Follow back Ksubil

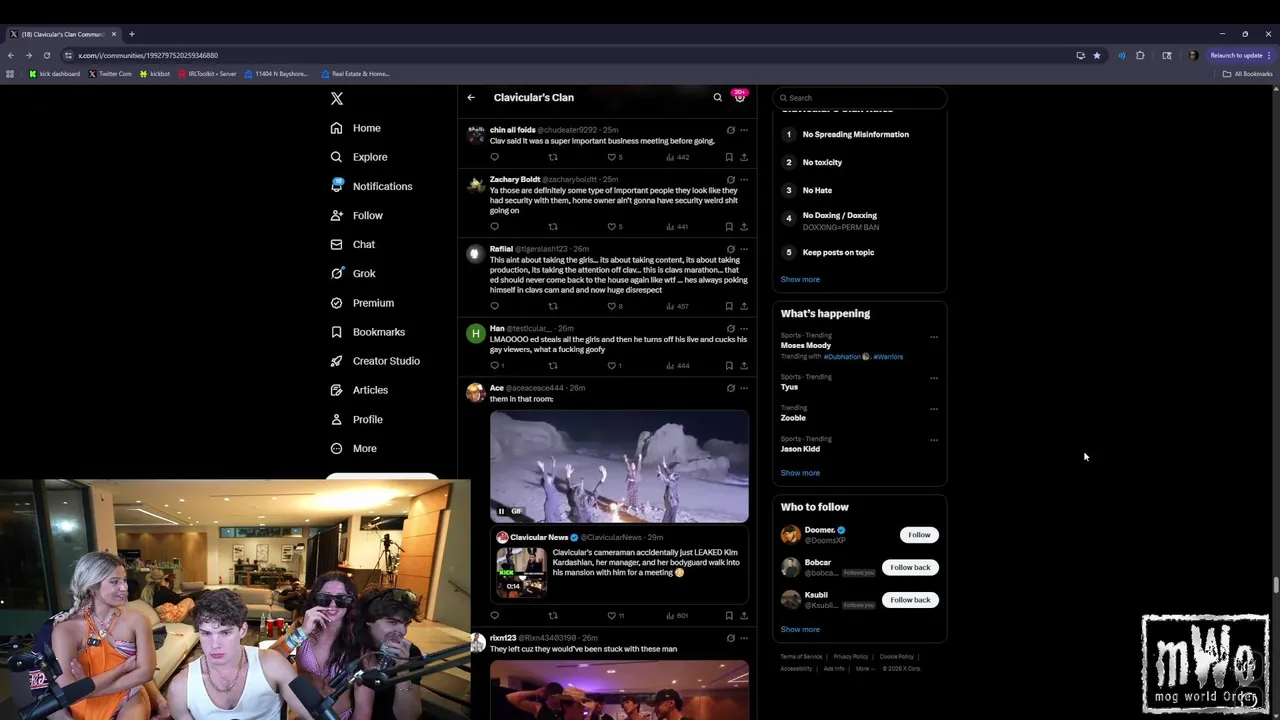pyautogui.click(x=910, y=600)
